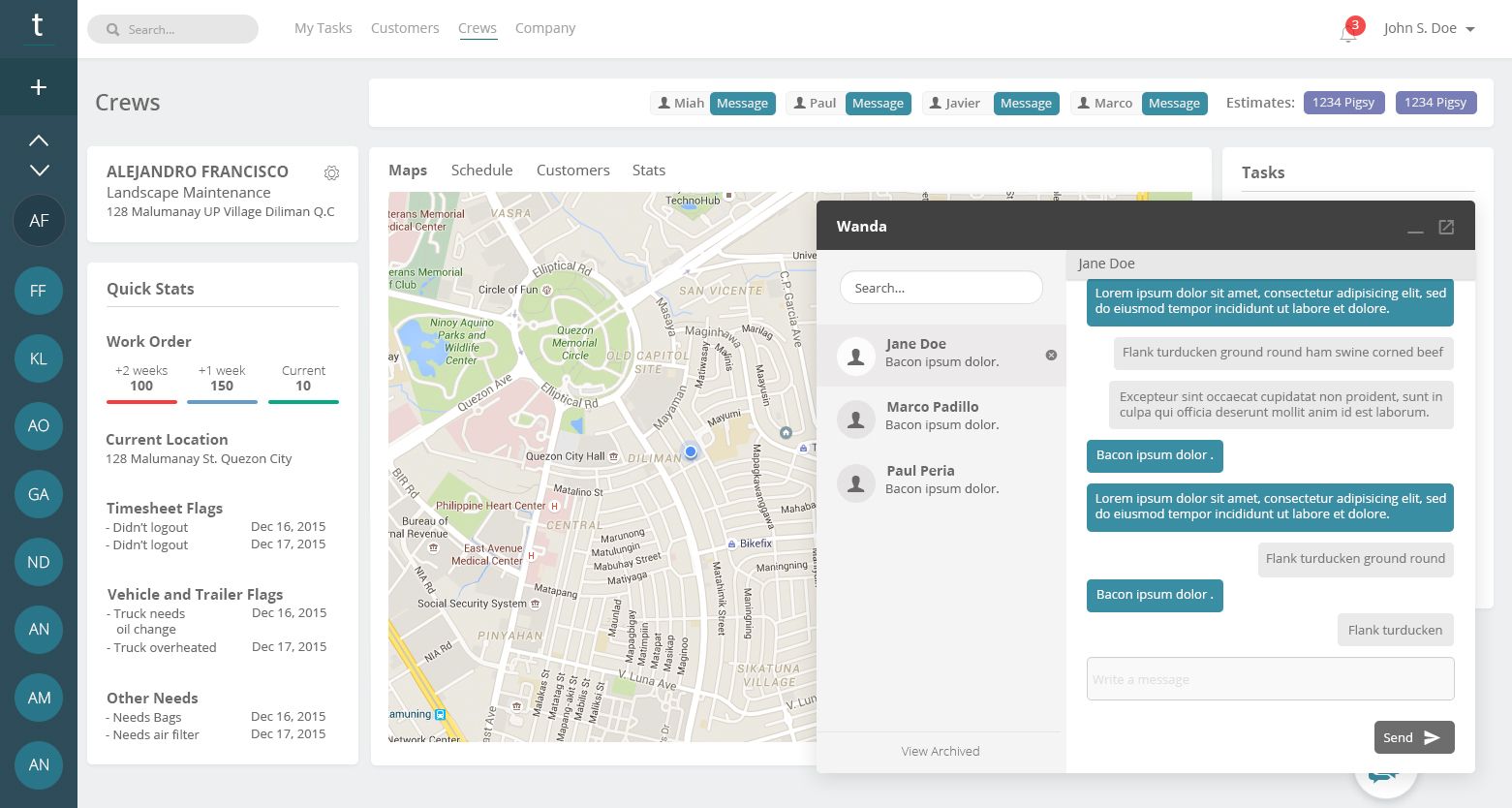Select the KL crew avatar

point(39,358)
